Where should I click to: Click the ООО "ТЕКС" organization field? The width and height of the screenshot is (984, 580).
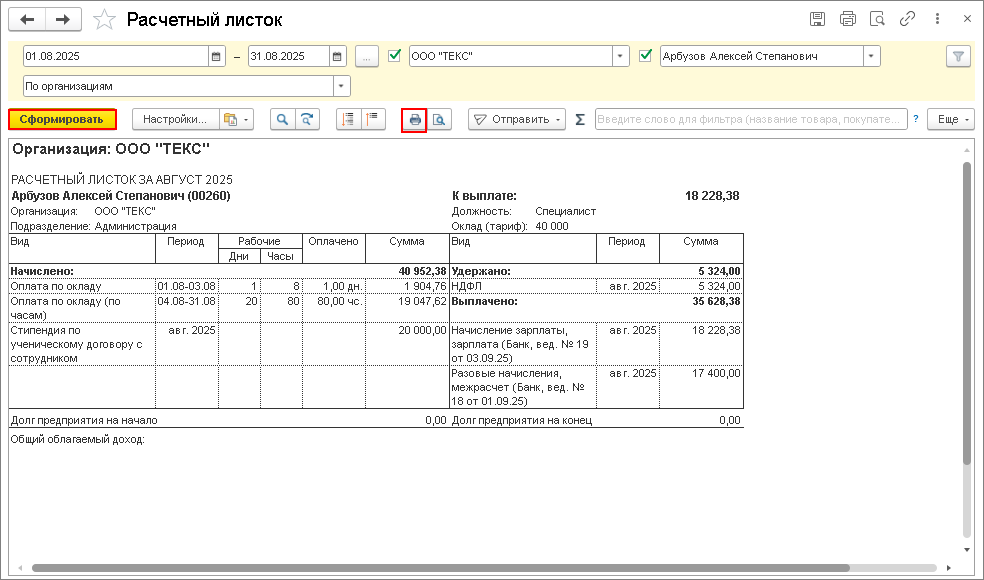(511, 56)
